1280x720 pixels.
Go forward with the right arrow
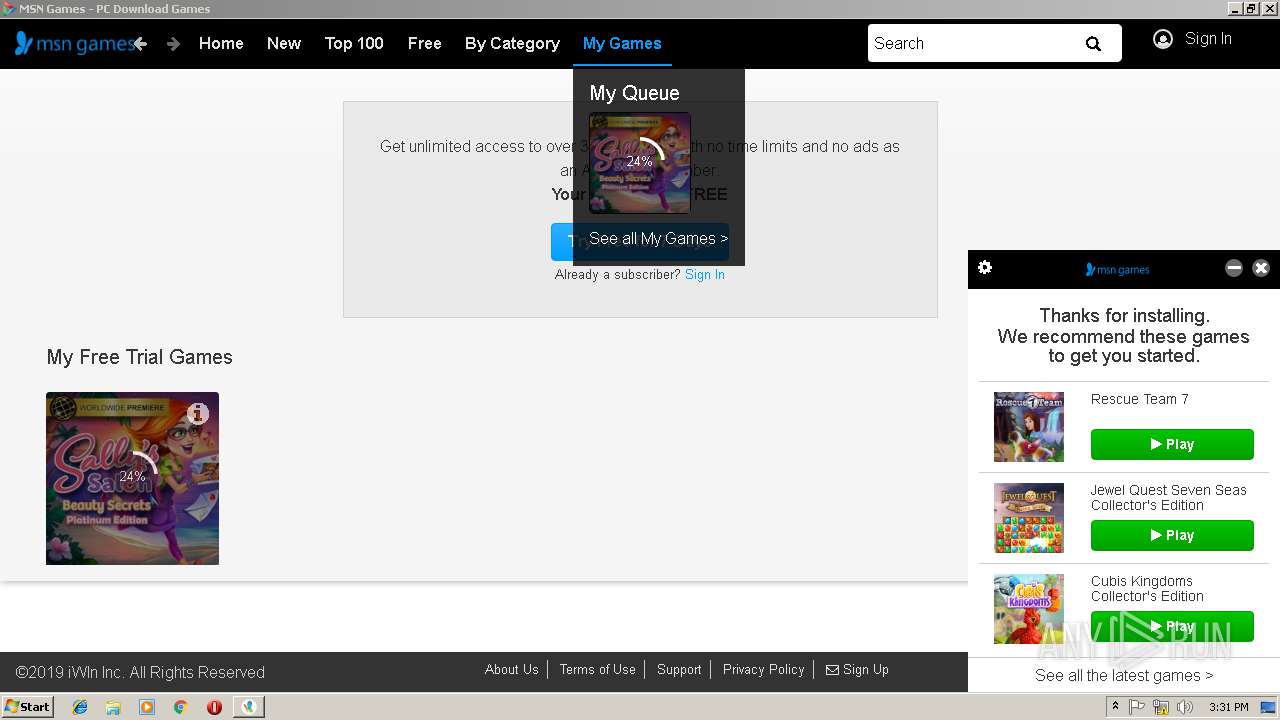click(173, 43)
